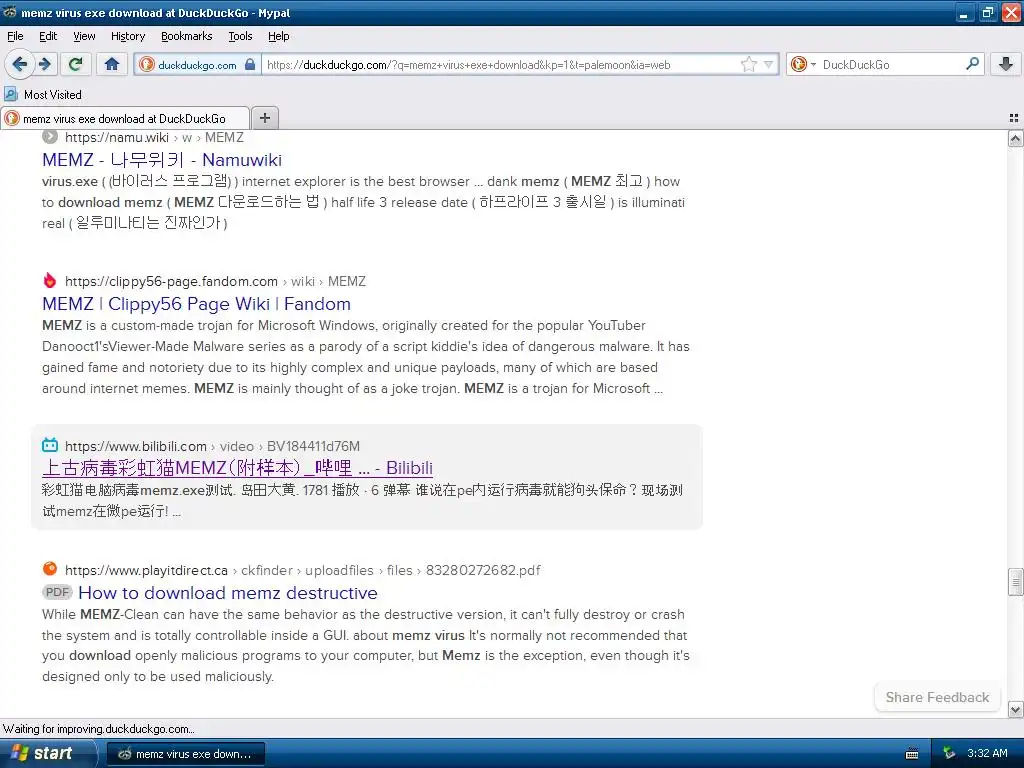Click the Mypal taskbar button

185,754
